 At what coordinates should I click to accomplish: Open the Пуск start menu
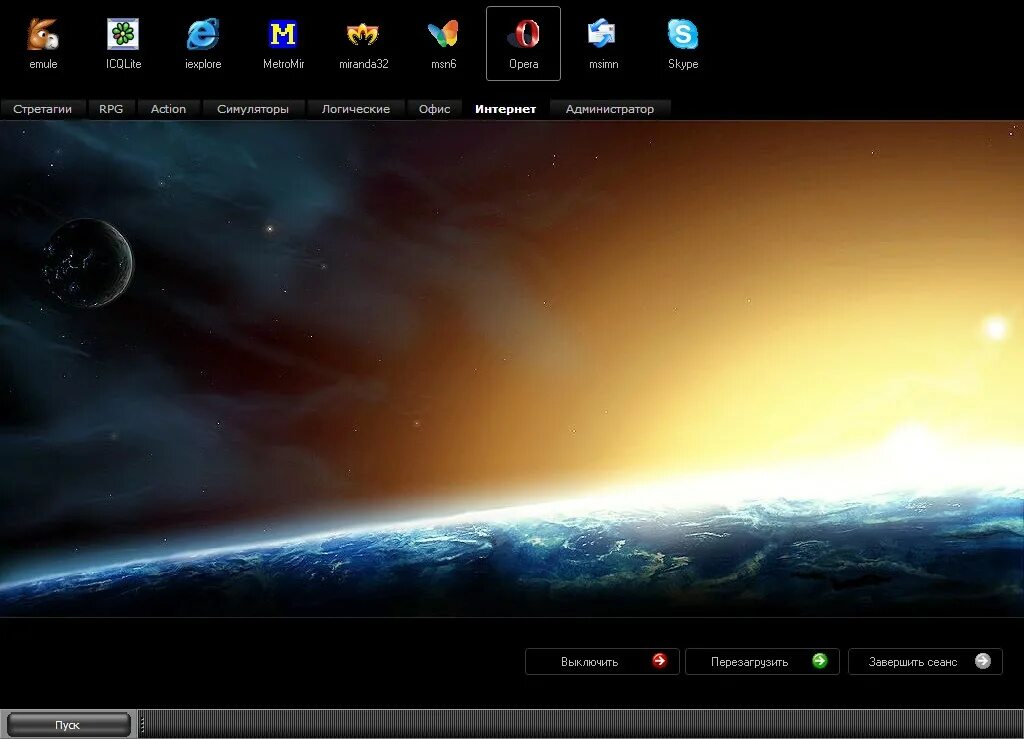pos(68,725)
